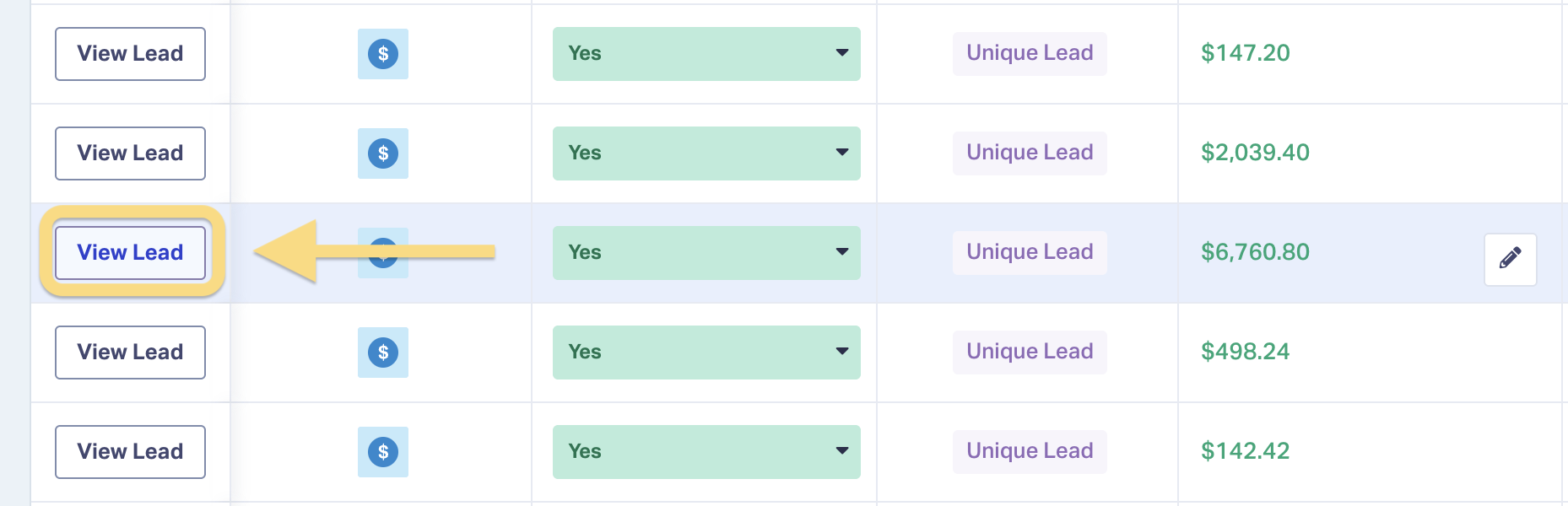
Task: Click the dollar icon in the $147.20 row
Action: click(x=383, y=54)
